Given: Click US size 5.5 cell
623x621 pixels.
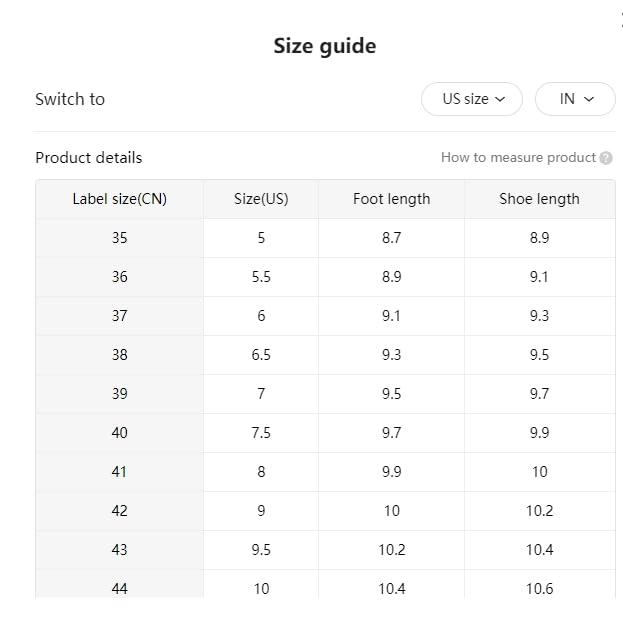Looking at the screenshot, I should point(261,277).
